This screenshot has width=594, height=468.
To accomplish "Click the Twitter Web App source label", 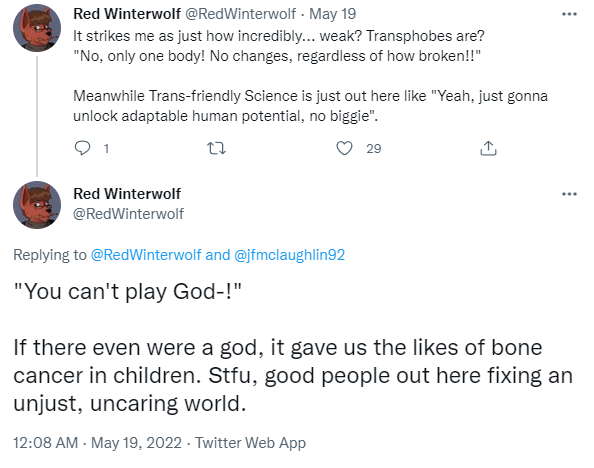I will click(250, 443).
